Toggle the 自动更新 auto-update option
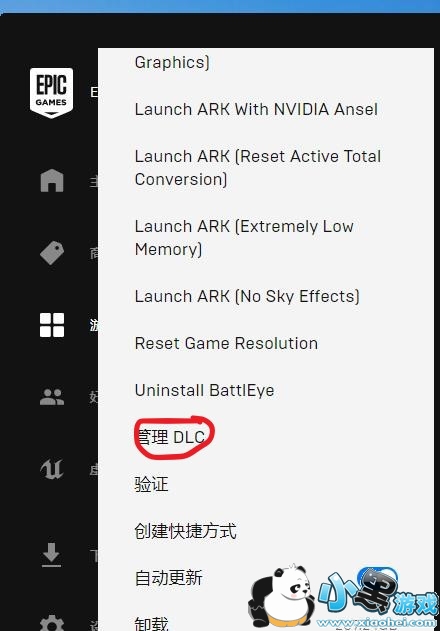The width and height of the screenshot is (440, 631). coord(169,577)
